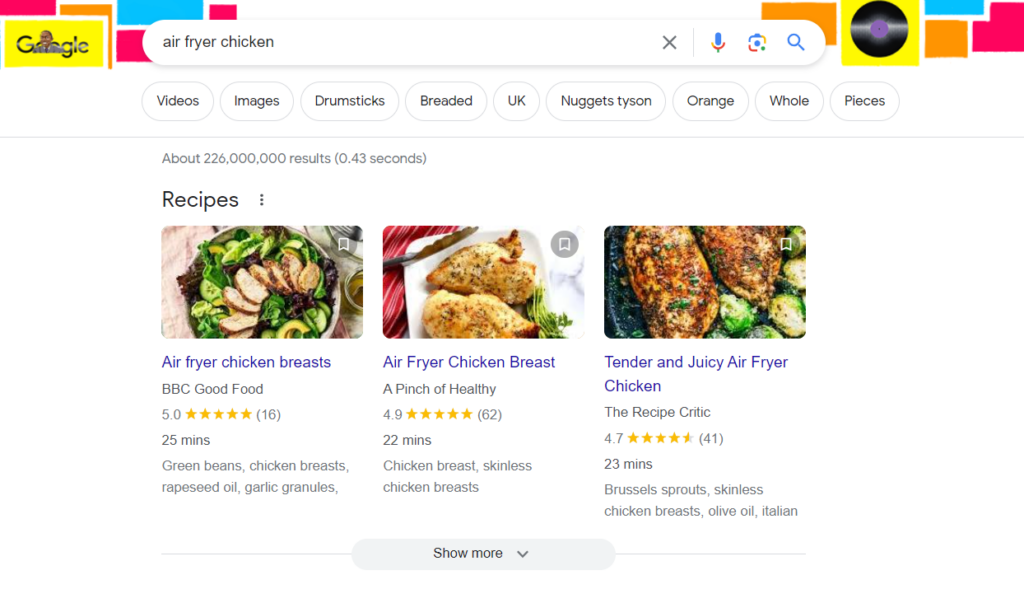Switch to the Videos tab
The height and width of the screenshot is (589, 1024).
(177, 101)
